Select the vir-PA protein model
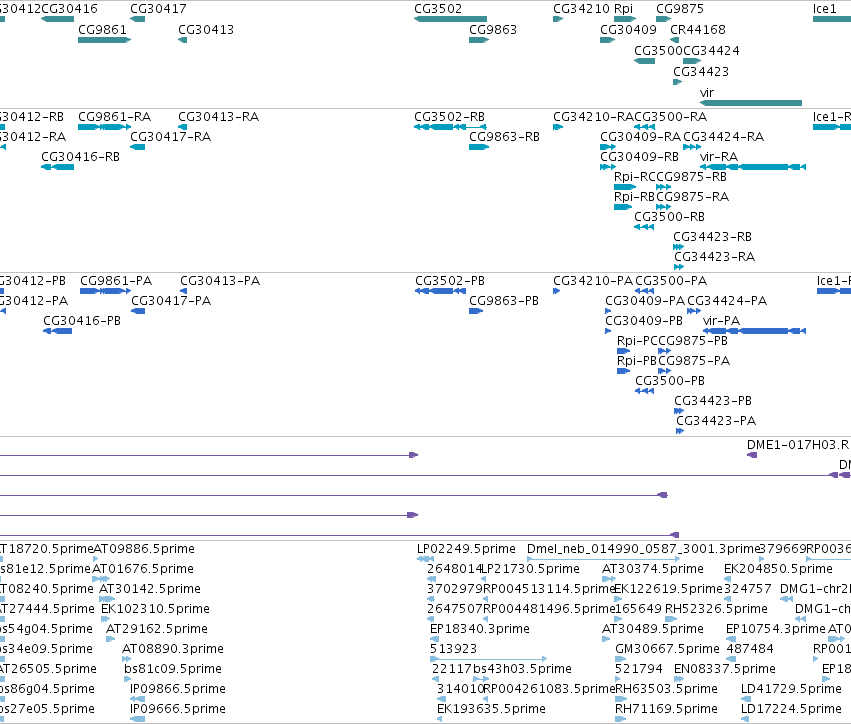The width and height of the screenshot is (851, 724). pos(754,331)
